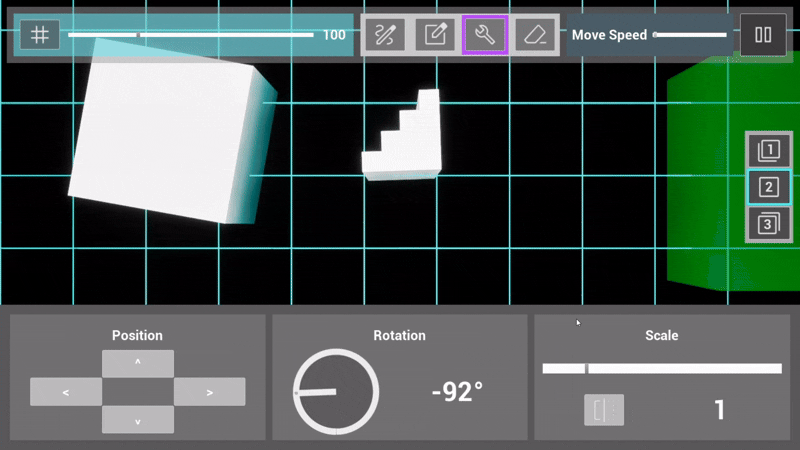Move position up with the arrow
800x450 pixels.
click(138, 363)
